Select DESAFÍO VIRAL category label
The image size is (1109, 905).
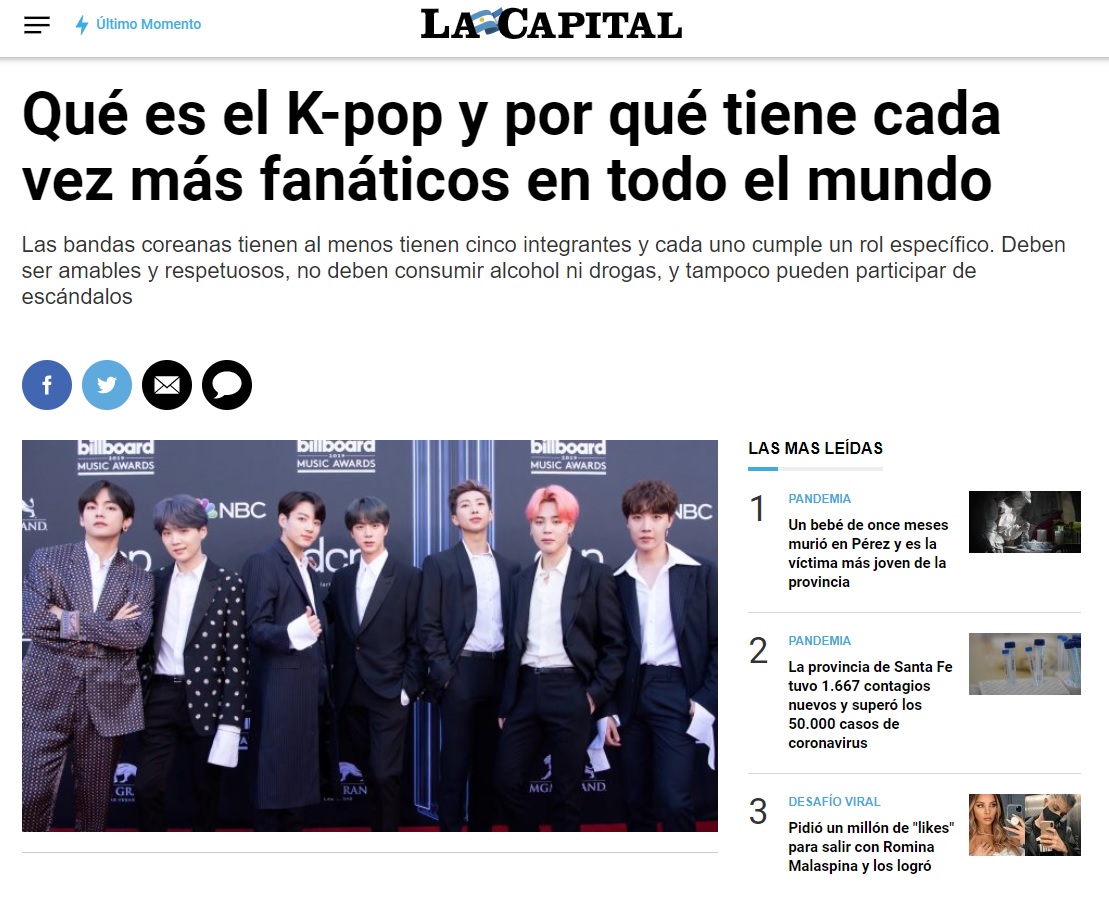click(x=834, y=802)
